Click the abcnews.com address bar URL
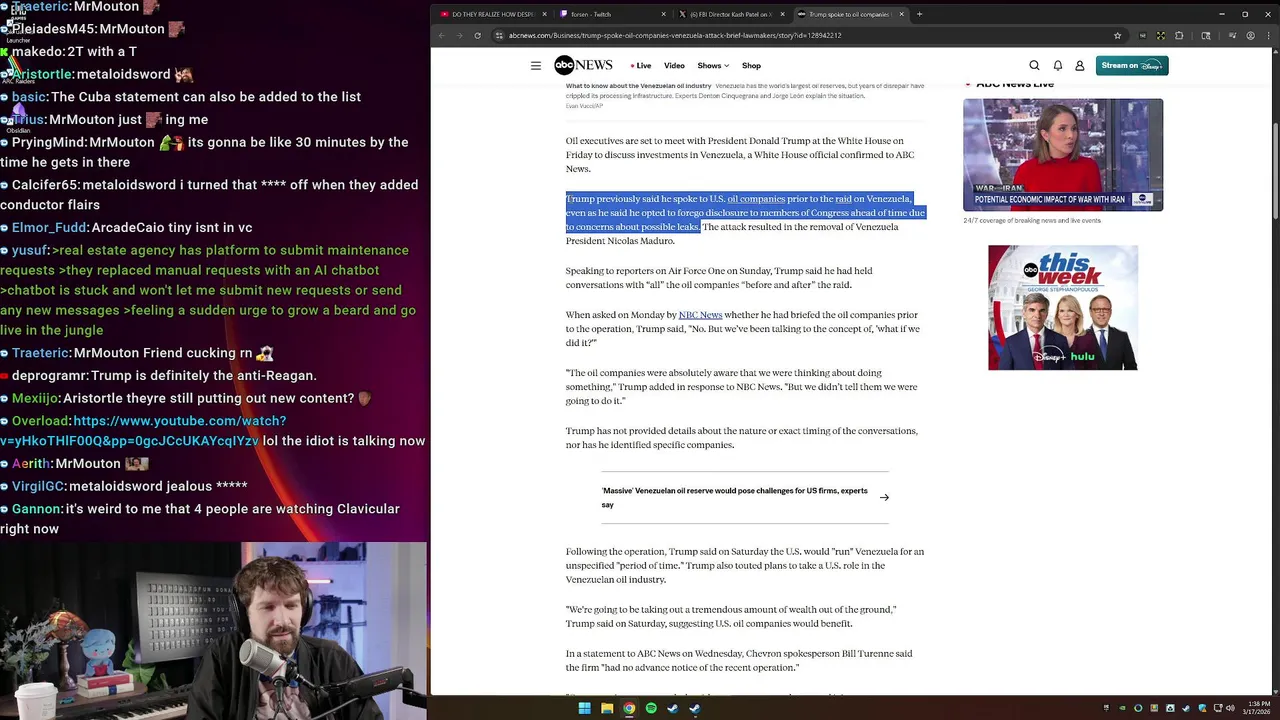Screen dimensions: 1280x720 point(675,35)
